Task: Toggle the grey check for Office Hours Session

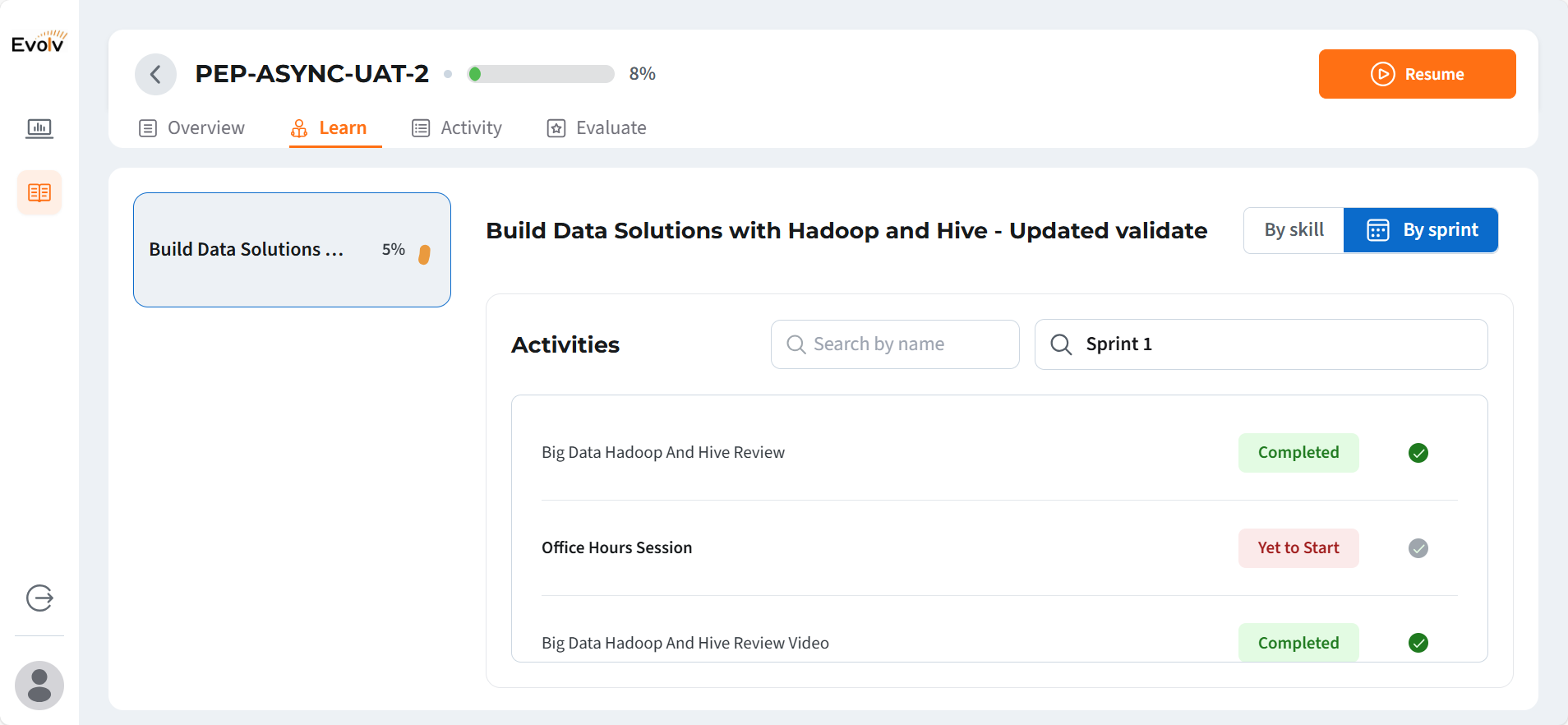Action: 1418,548
